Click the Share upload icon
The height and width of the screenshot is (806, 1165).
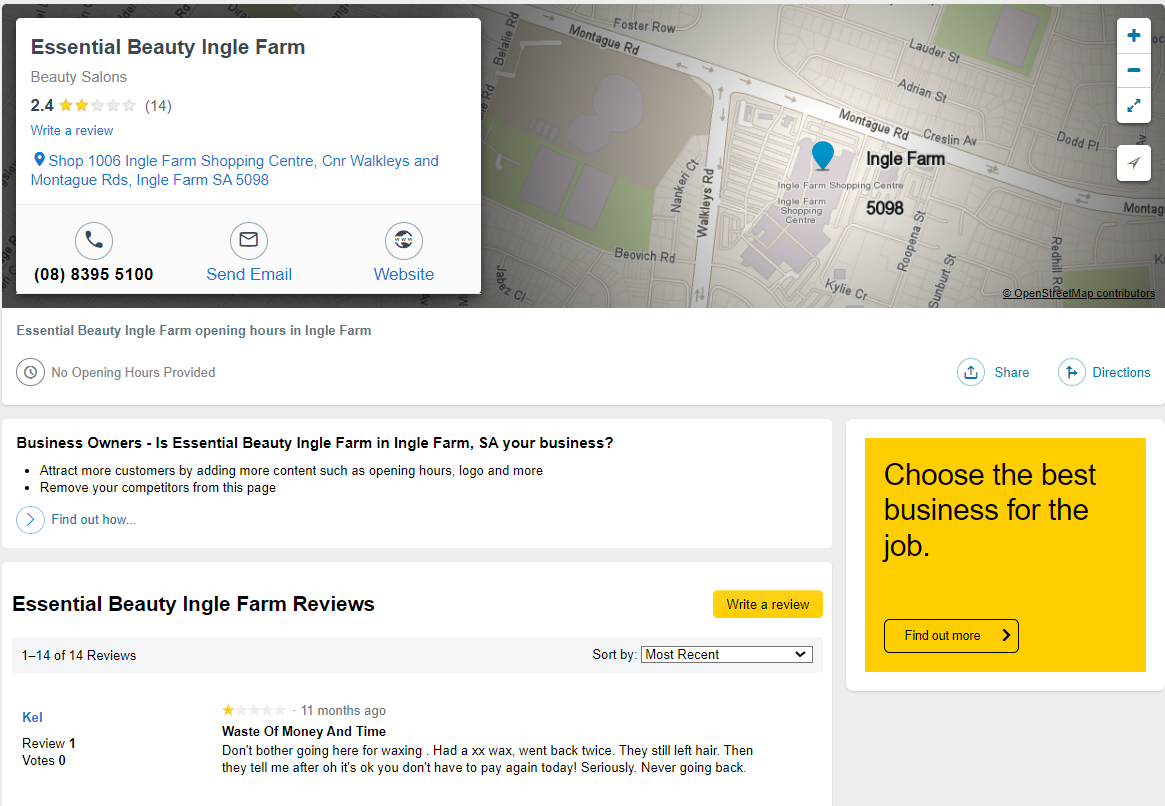tap(970, 372)
